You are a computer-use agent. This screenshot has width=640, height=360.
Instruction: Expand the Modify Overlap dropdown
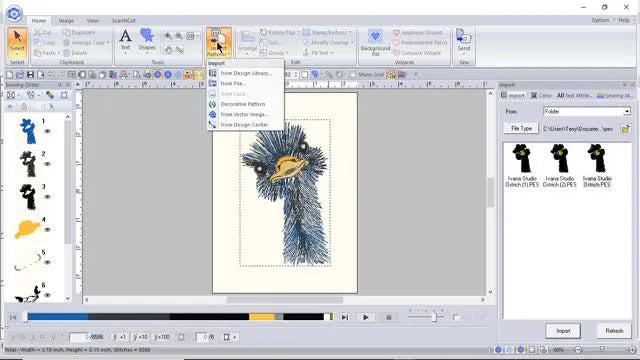click(x=352, y=42)
